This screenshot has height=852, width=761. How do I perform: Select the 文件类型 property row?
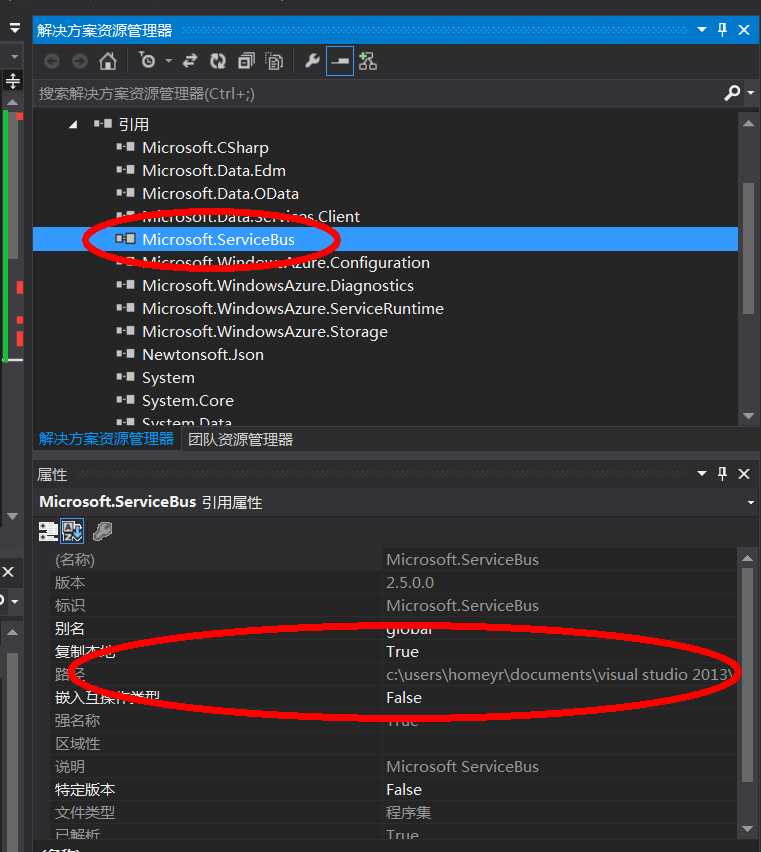pos(393,813)
